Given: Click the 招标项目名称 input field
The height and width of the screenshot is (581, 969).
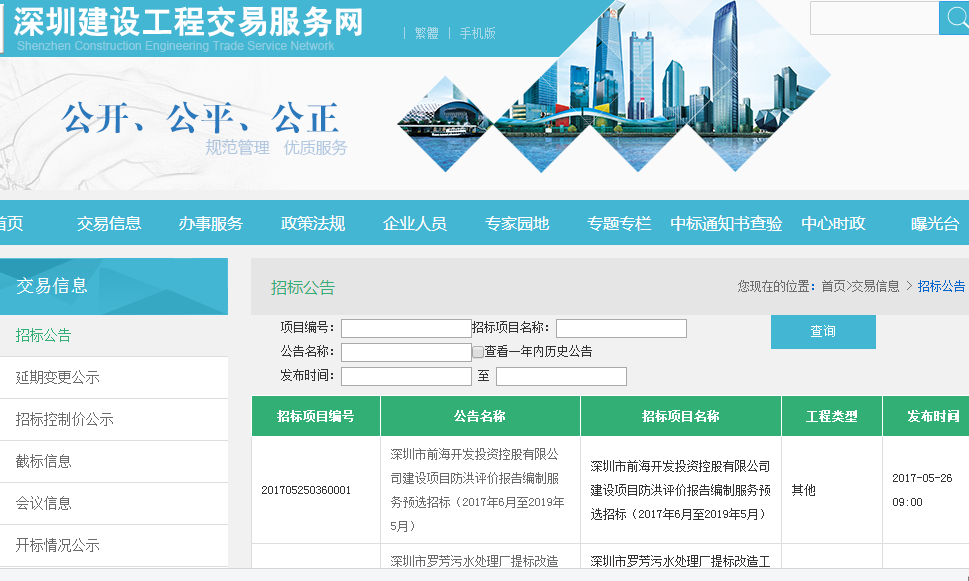Looking at the screenshot, I should tap(621, 328).
